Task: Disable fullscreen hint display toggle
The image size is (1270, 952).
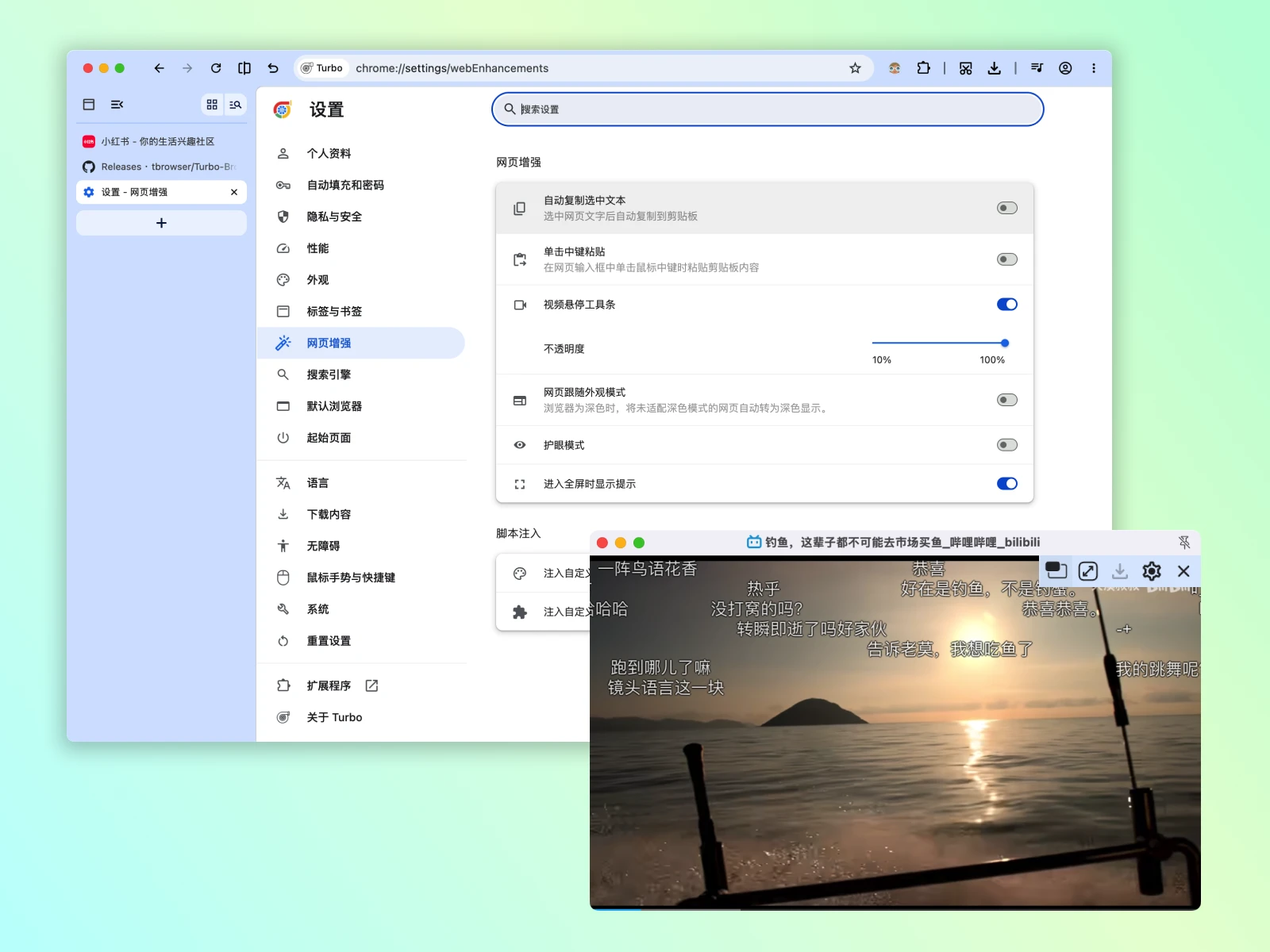Action: pos(1006,484)
